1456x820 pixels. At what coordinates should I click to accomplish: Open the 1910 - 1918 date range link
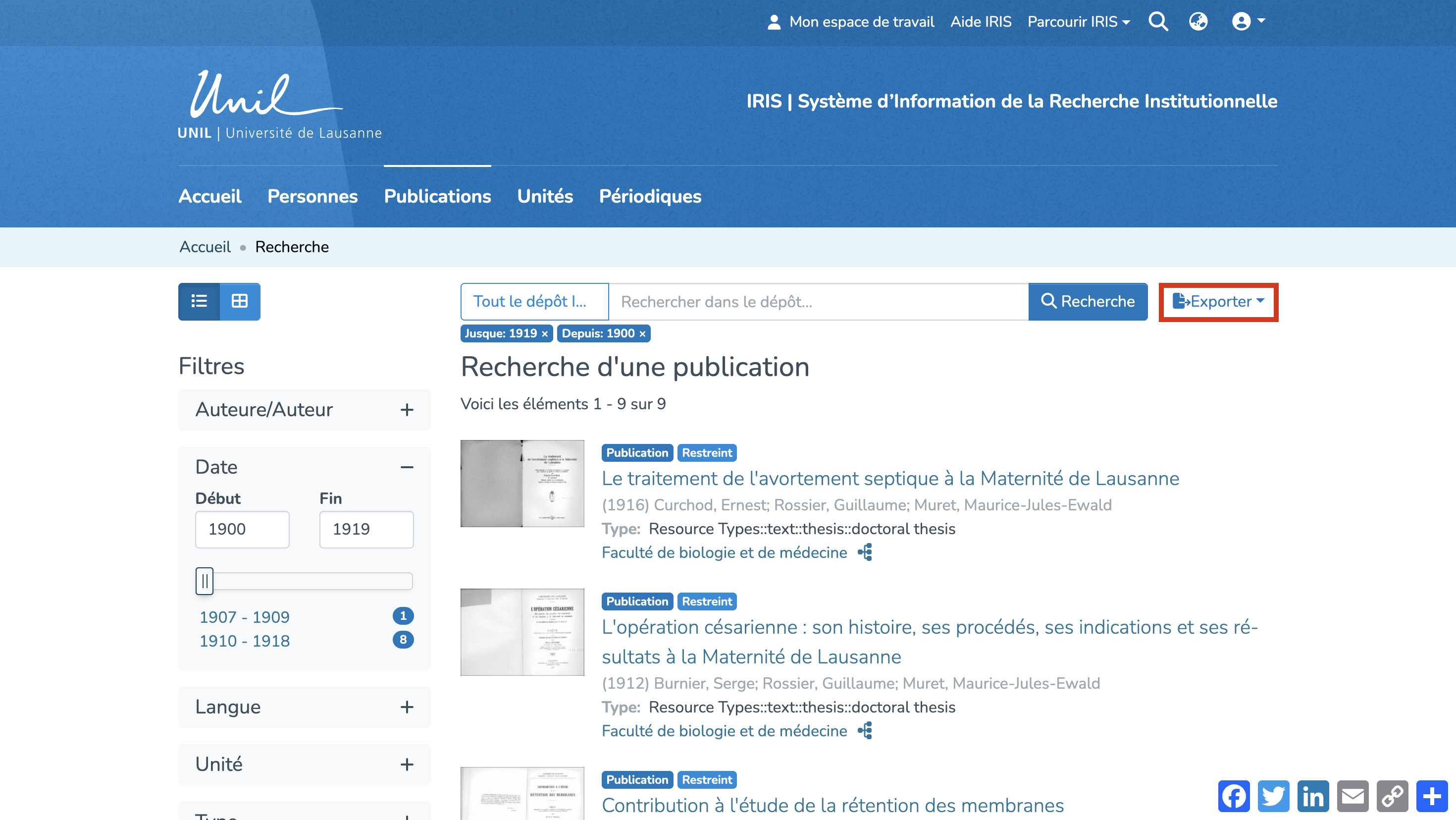click(244, 641)
